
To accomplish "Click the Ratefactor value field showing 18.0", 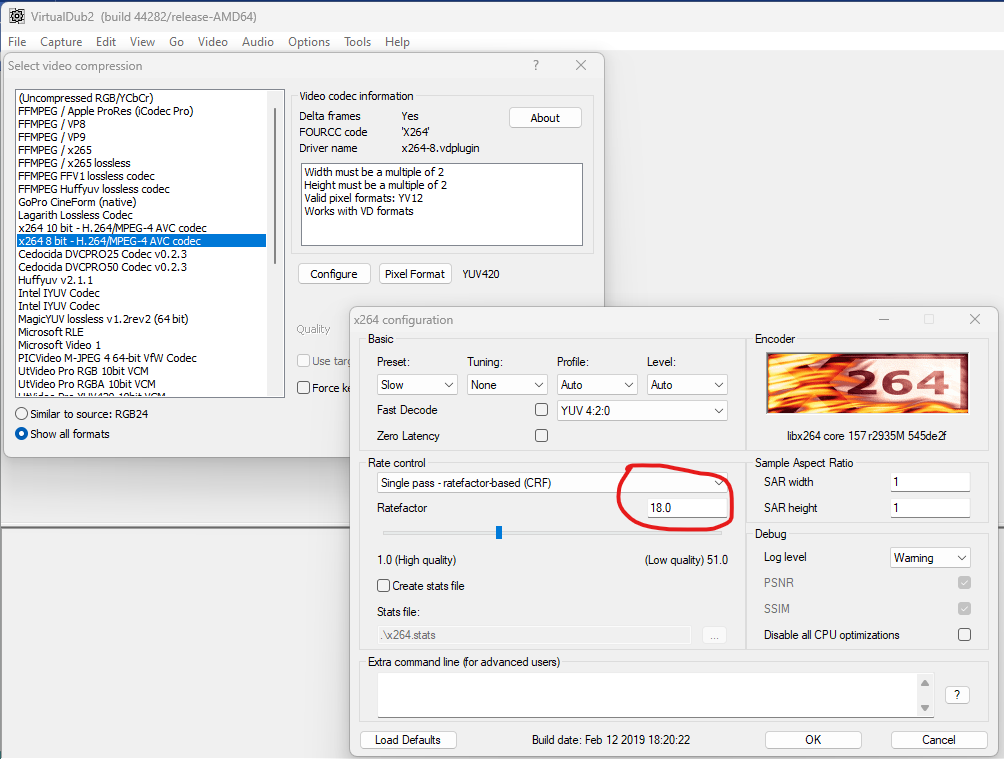I will coord(687,508).
